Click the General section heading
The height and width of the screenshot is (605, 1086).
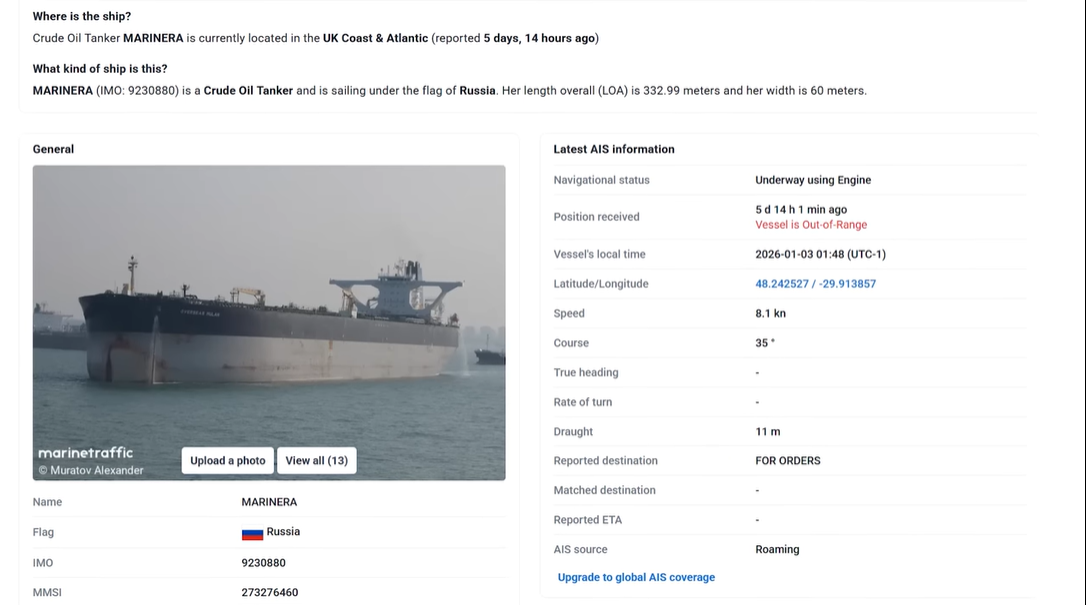(53, 149)
